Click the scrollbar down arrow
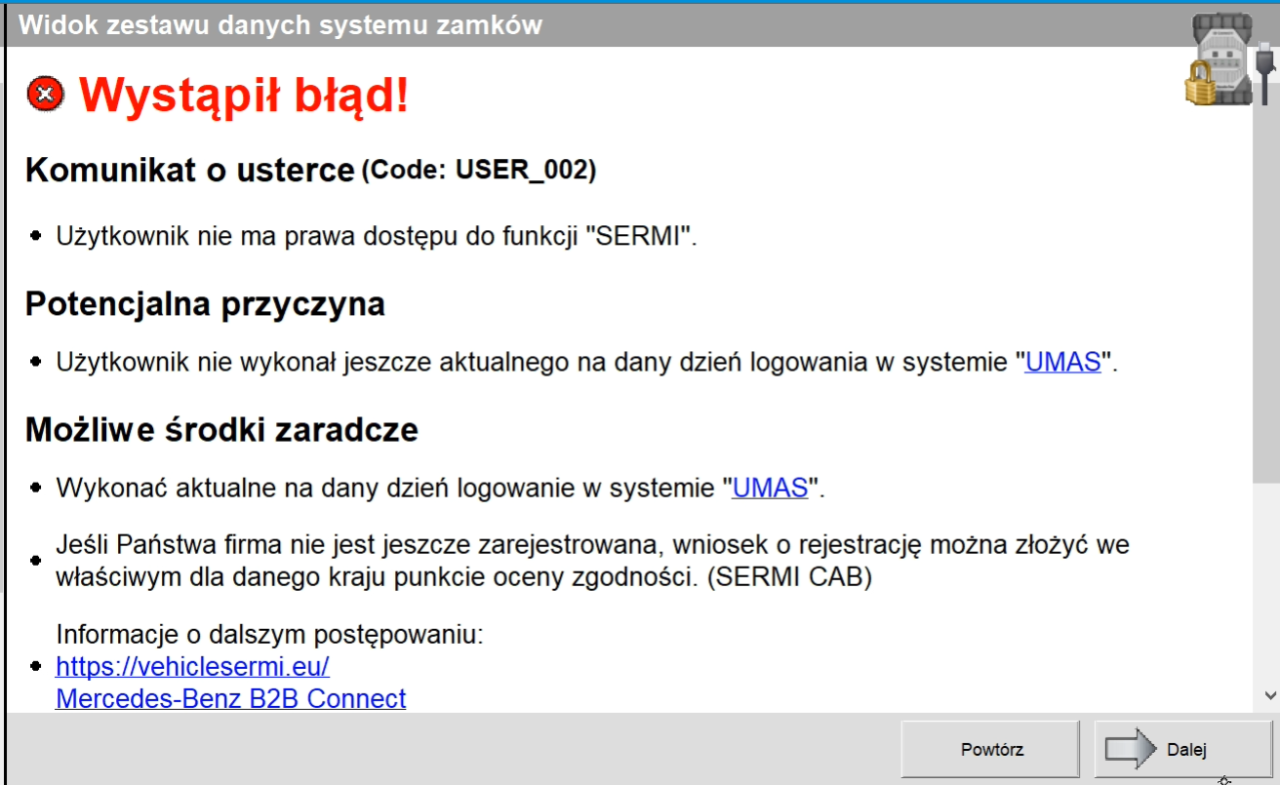1280x785 pixels. pos(1269,695)
